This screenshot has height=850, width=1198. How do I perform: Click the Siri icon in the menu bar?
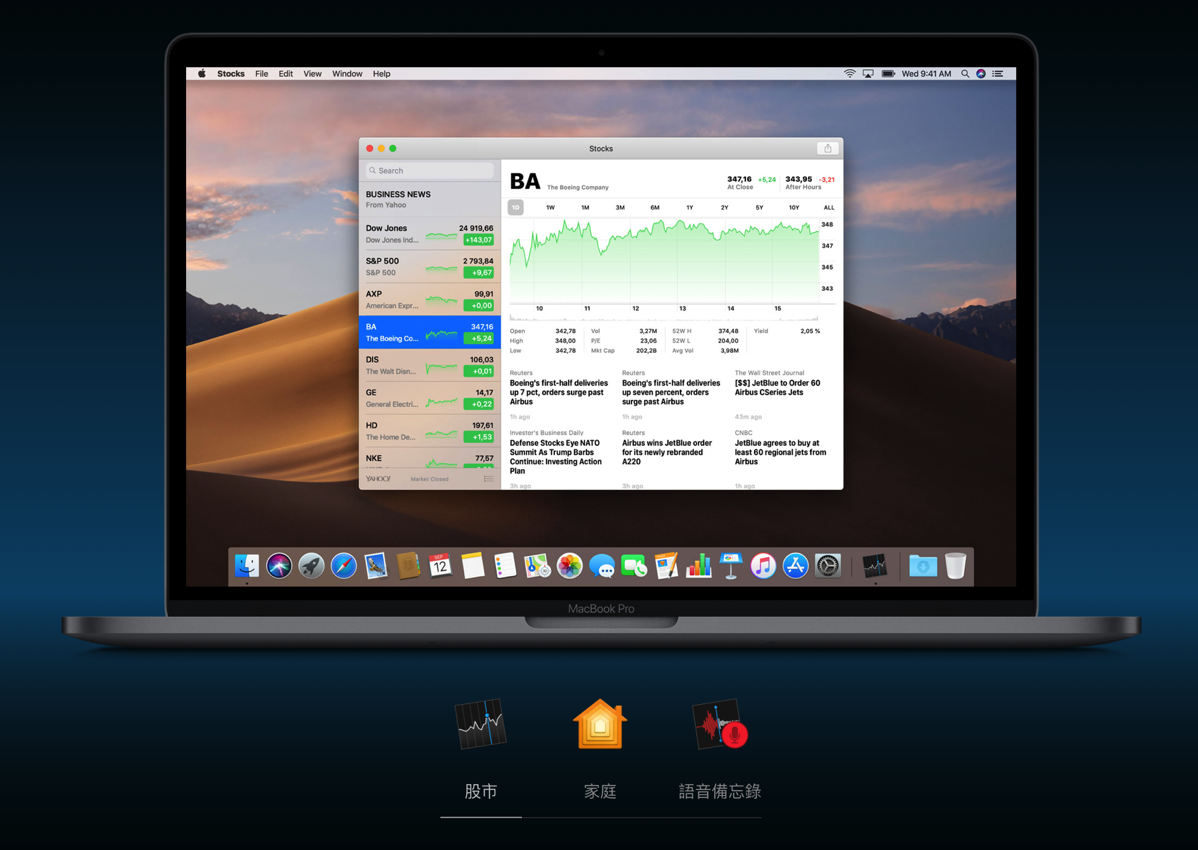981,74
